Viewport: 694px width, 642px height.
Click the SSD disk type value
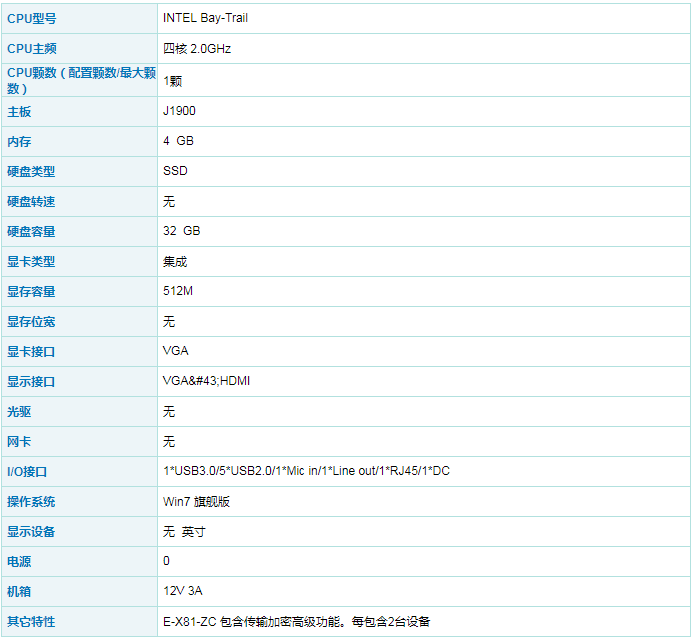pyautogui.click(x=175, y=171)
